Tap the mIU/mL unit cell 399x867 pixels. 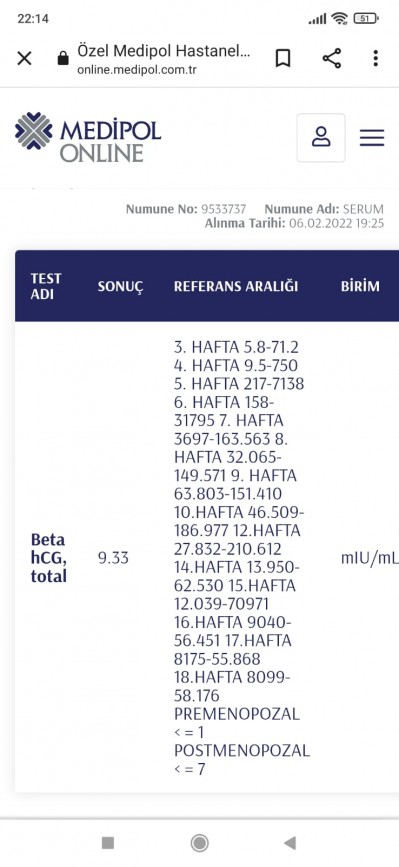[370, 558]
